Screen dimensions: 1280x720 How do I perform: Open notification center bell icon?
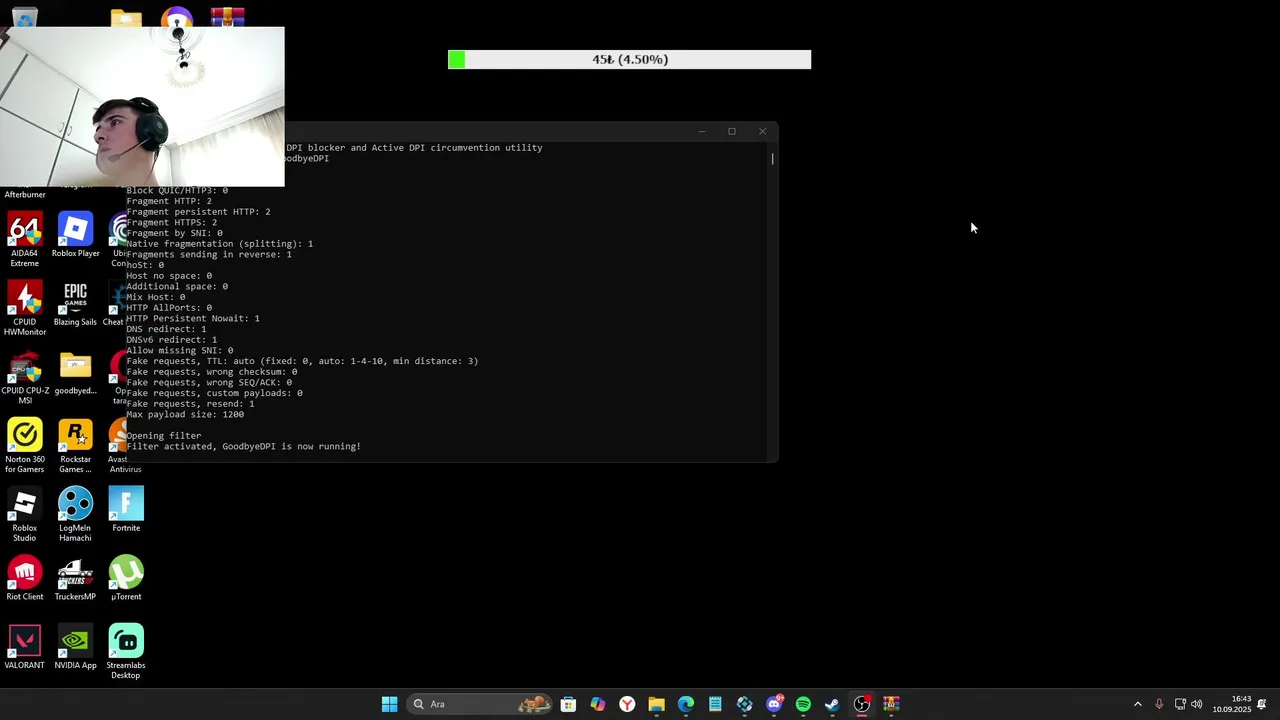coord(1262,704)
